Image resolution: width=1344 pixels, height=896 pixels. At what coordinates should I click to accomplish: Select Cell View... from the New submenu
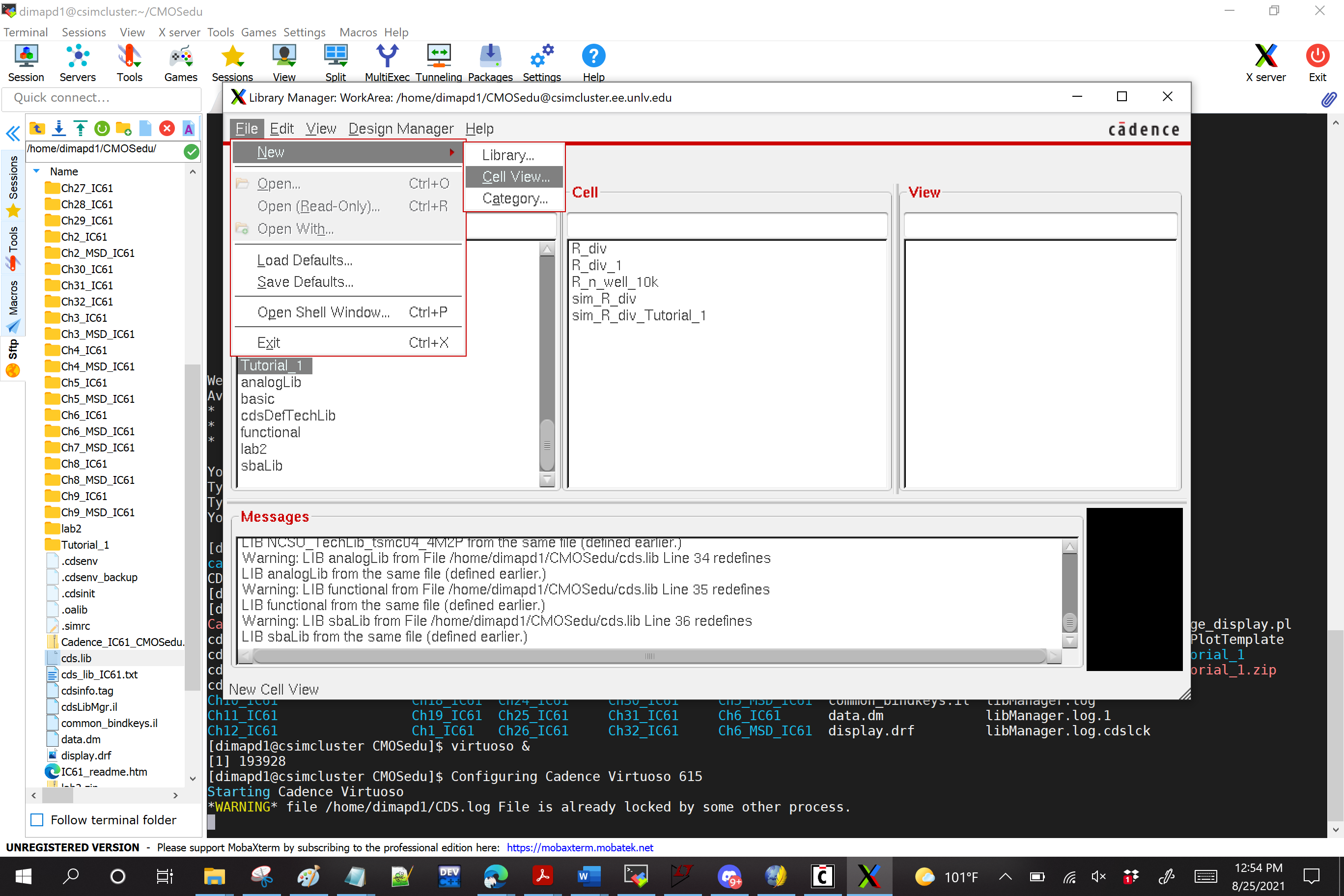(515, 176)
